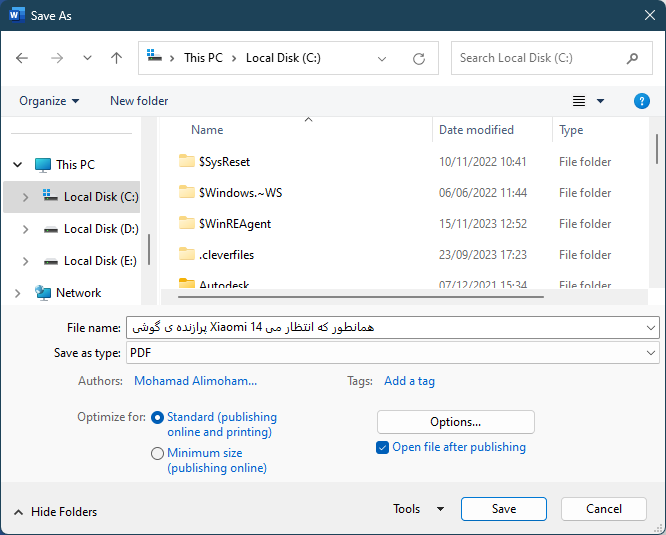Go back with the left arrow icon
This screenshot has width=666, height=535.
pyautogui.click(x=22, y=58)
